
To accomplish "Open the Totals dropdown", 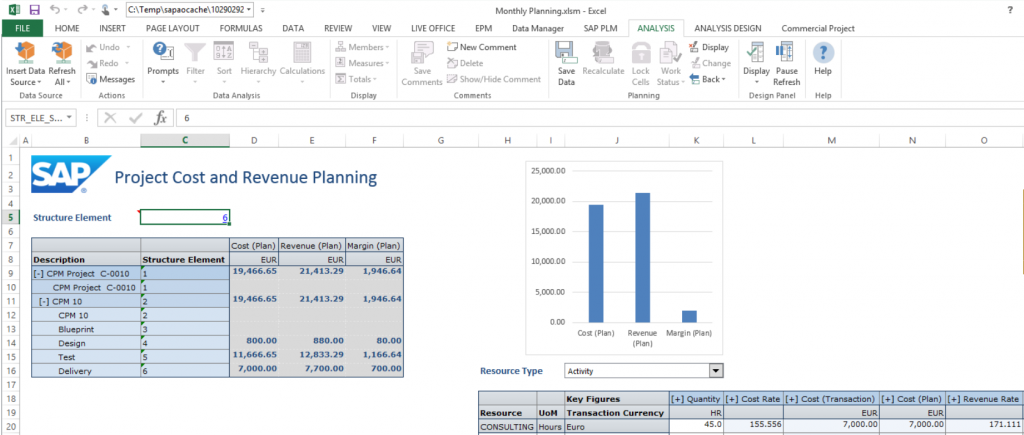I will [356, 79].
